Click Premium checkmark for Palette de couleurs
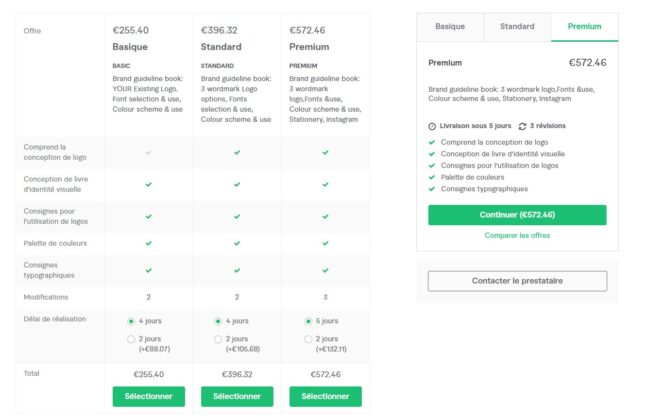 click(x=325, y=242)
